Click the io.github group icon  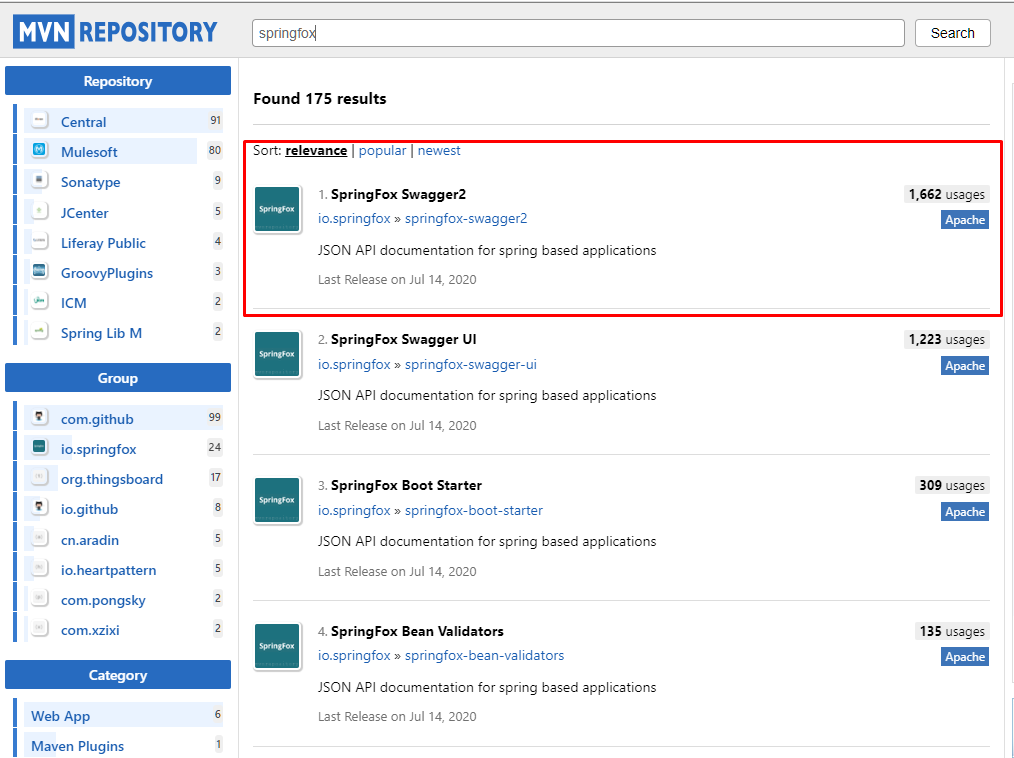pos(39,507)
